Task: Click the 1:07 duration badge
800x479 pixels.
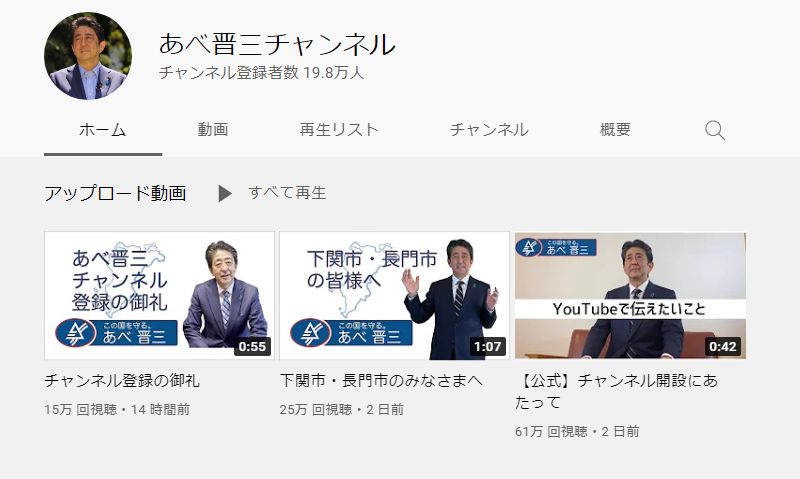Action: coord(488,347)
